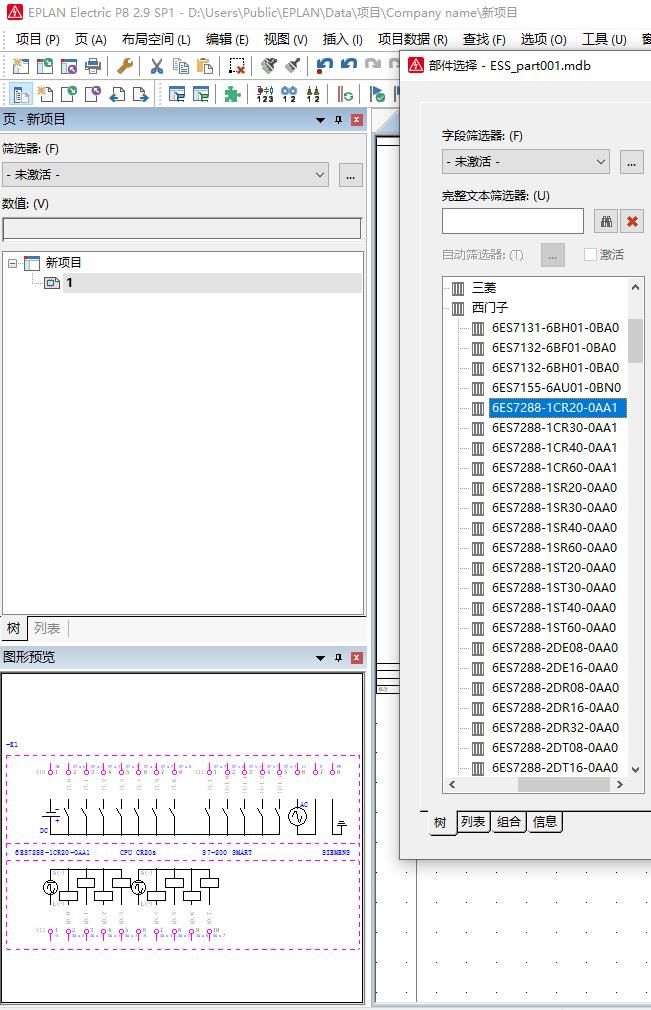Viewport: 651px width, 1010px height.
Task: Switch to the 列表 tab in the page panel
Action: 47,628
